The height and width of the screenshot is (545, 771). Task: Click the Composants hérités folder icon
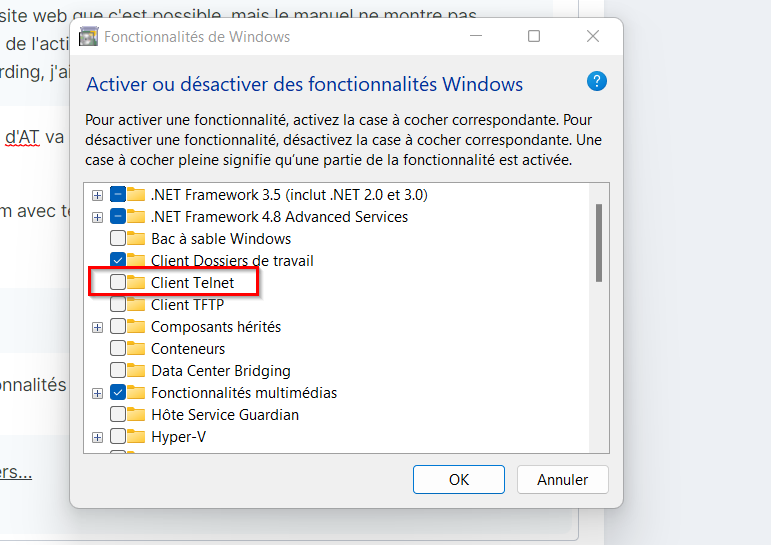(136, 327)
